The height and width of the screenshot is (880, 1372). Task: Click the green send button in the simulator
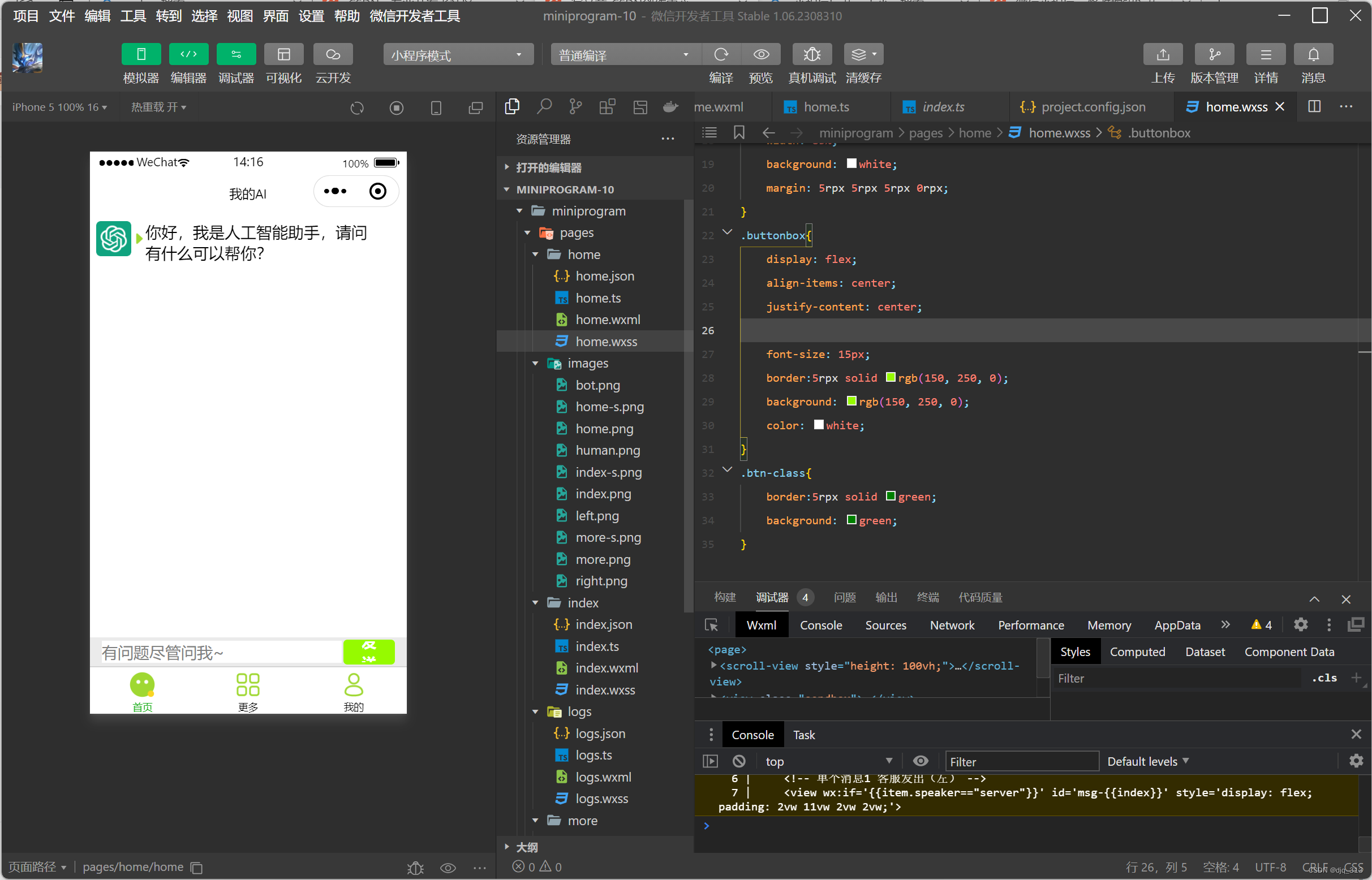369,652
